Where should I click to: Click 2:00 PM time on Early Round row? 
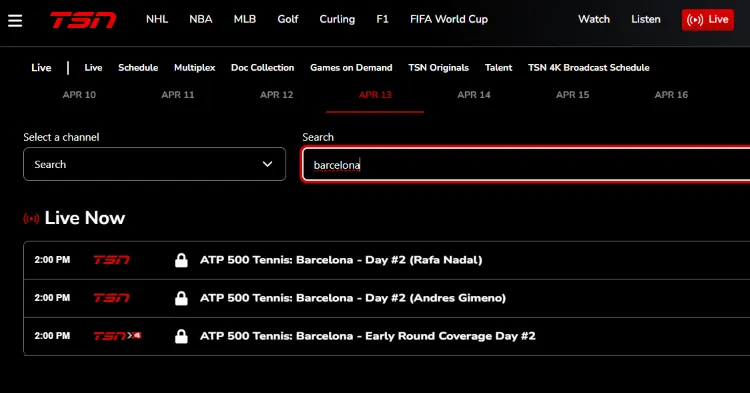[52, 336]
